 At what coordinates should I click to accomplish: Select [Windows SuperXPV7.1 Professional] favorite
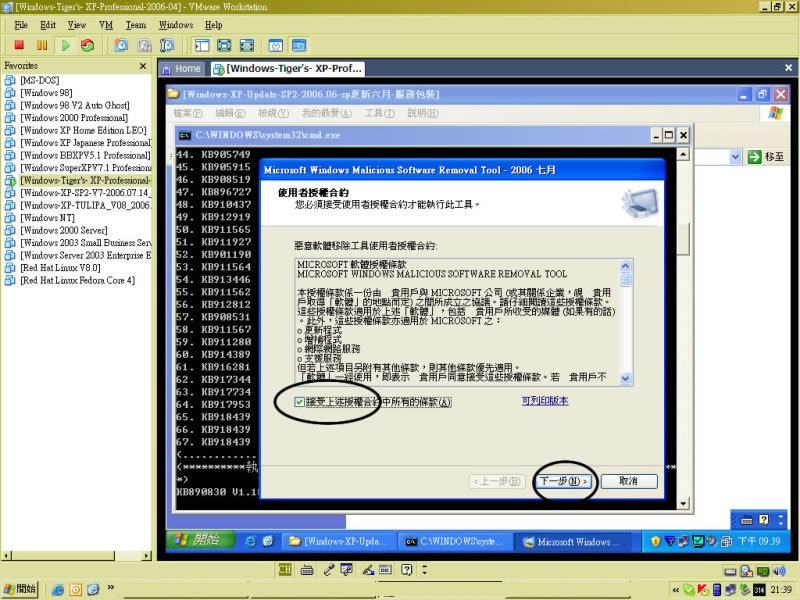(86, 168)
